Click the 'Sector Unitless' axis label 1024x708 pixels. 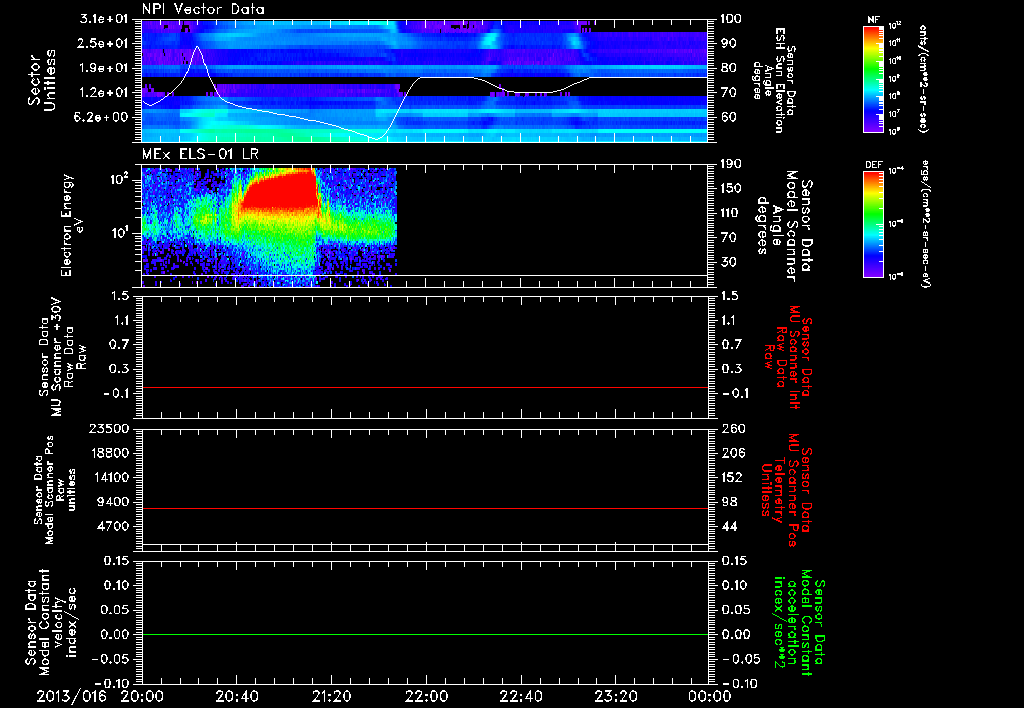(42, 80)
